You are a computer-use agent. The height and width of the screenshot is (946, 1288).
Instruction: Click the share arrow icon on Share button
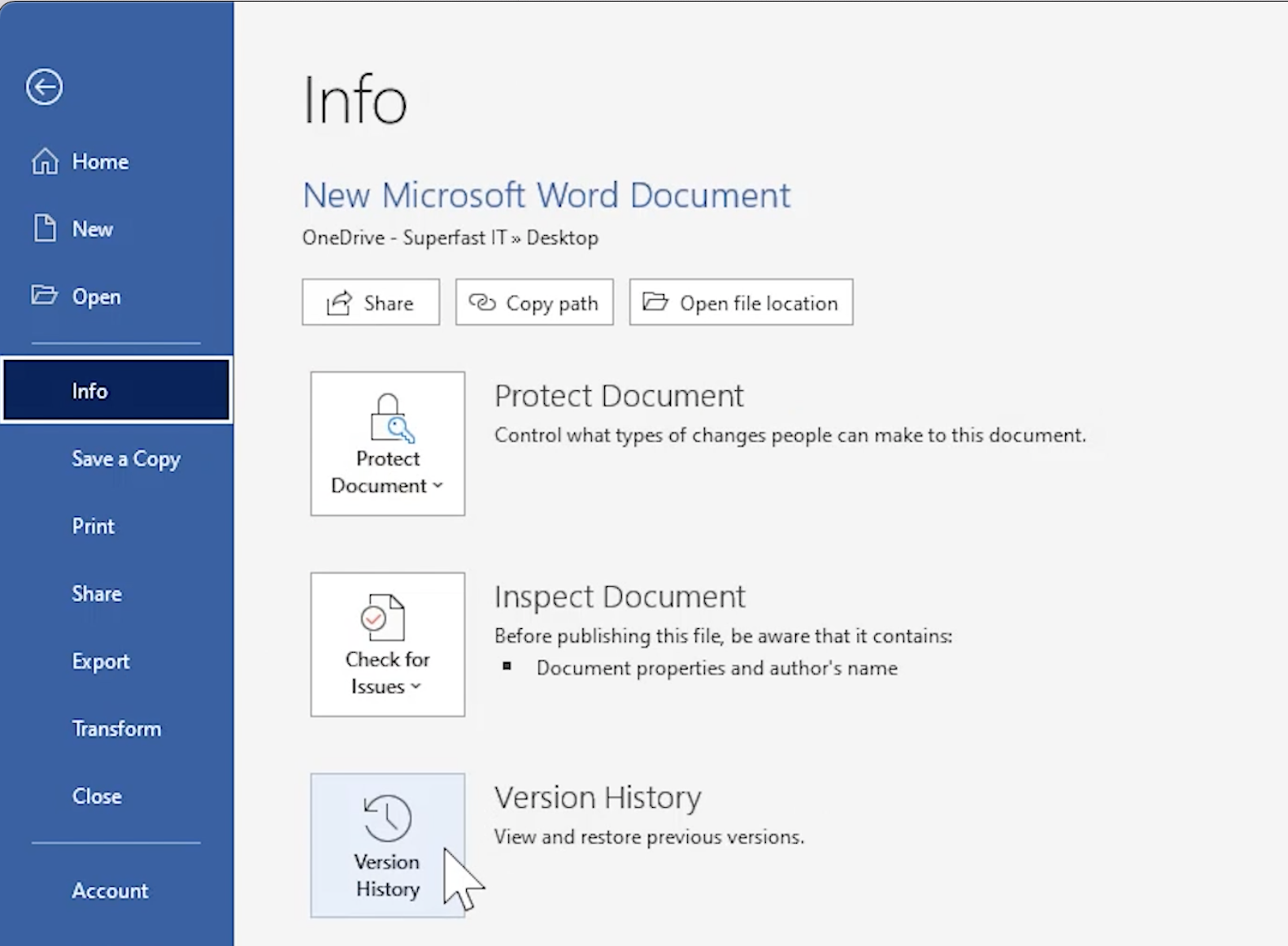point(339,302)
